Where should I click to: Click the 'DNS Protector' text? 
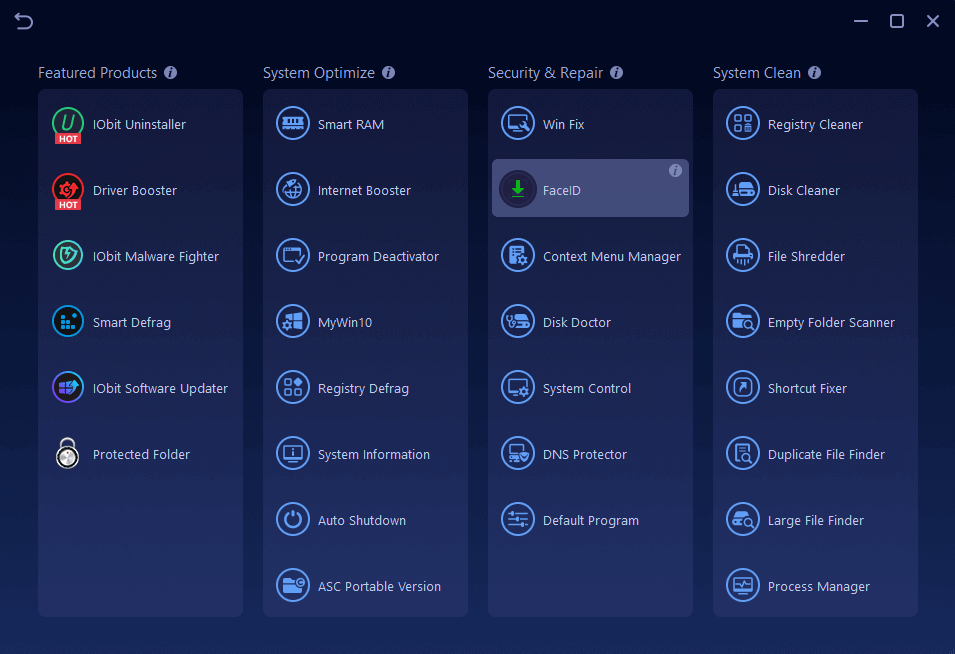coord(585,454)
